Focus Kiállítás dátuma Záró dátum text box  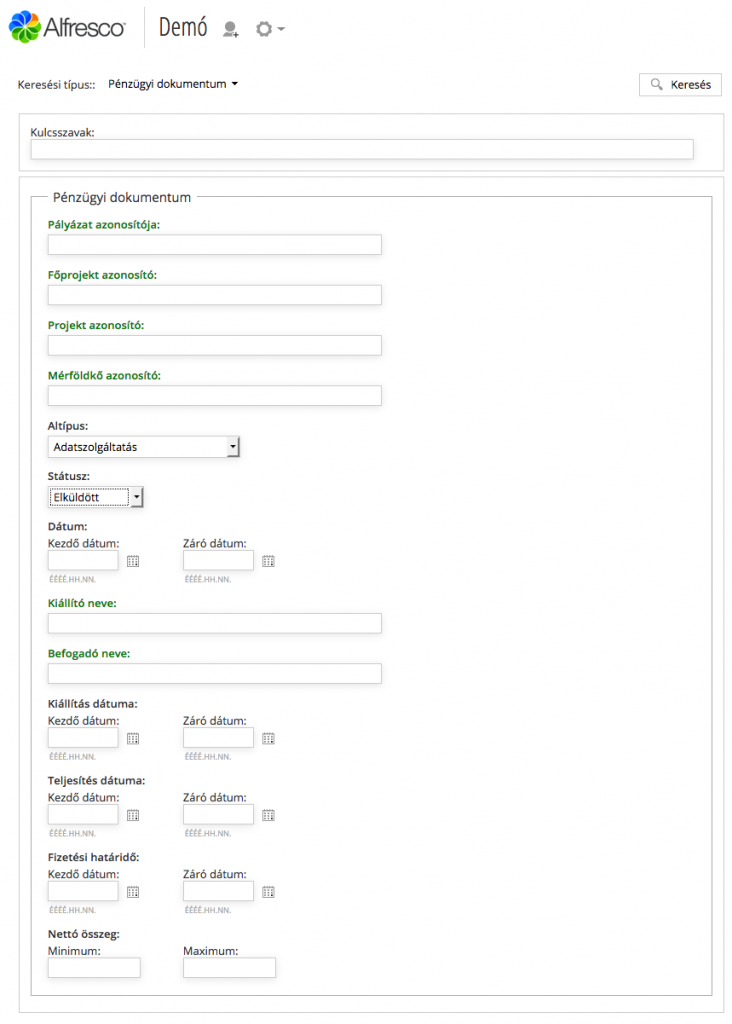(x=218, y=737)
